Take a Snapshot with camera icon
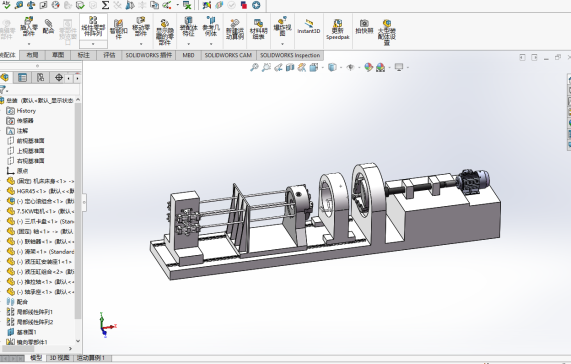Image resolution: width=571 pixels, height=364 pixels. [x=364, y=26]
